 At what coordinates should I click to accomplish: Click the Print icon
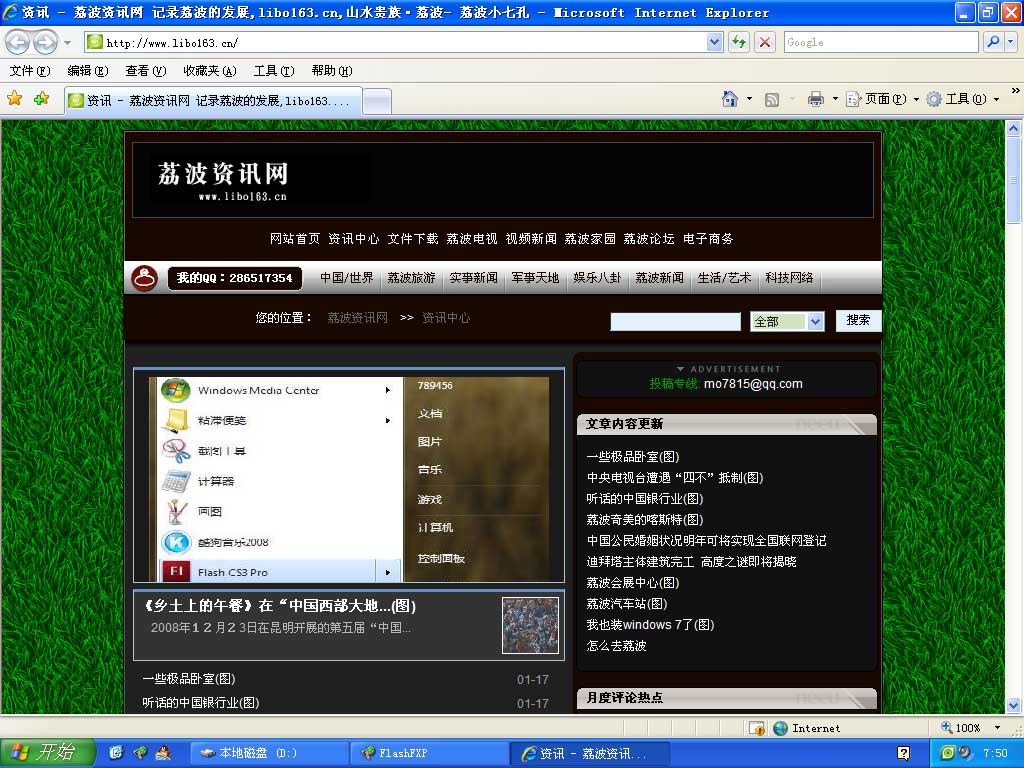816,99
